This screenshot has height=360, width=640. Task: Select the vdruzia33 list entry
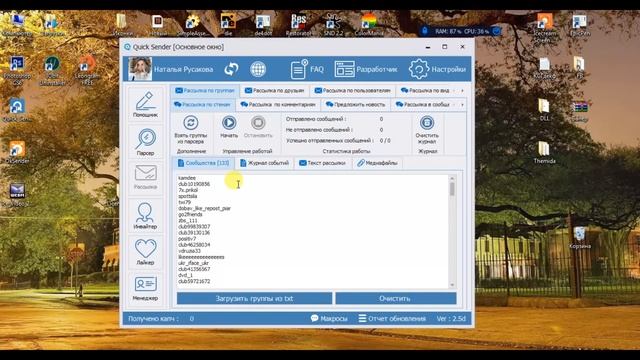point(189,251)
